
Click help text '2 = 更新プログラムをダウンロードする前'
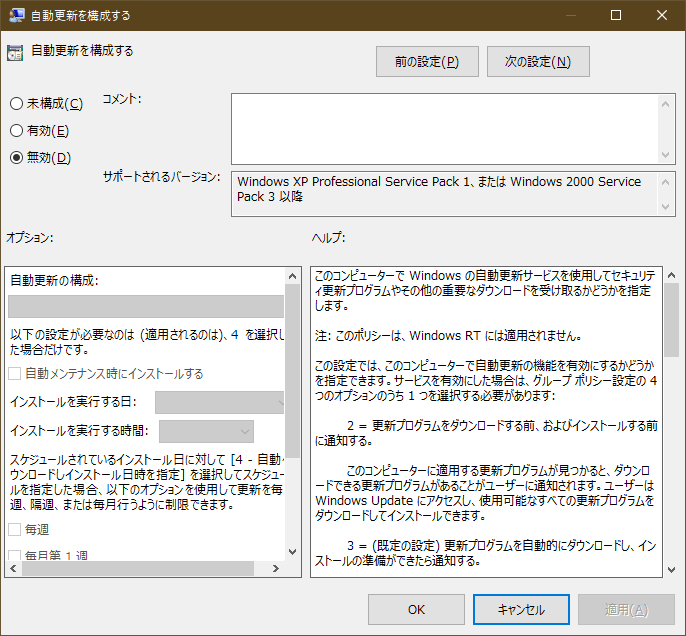[x=443, y=426]
